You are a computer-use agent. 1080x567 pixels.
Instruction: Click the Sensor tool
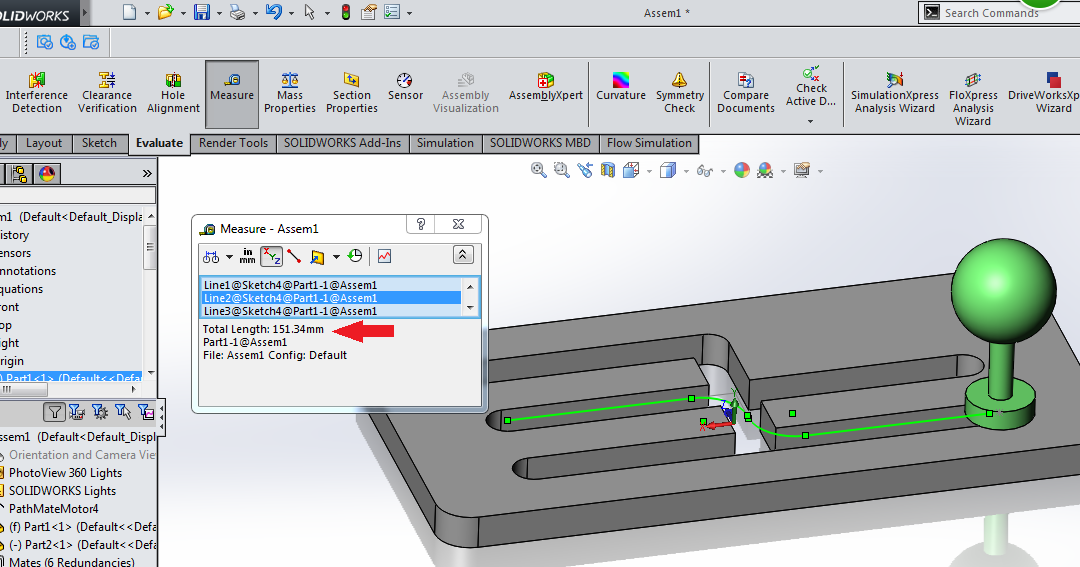(x=405, y=87)
